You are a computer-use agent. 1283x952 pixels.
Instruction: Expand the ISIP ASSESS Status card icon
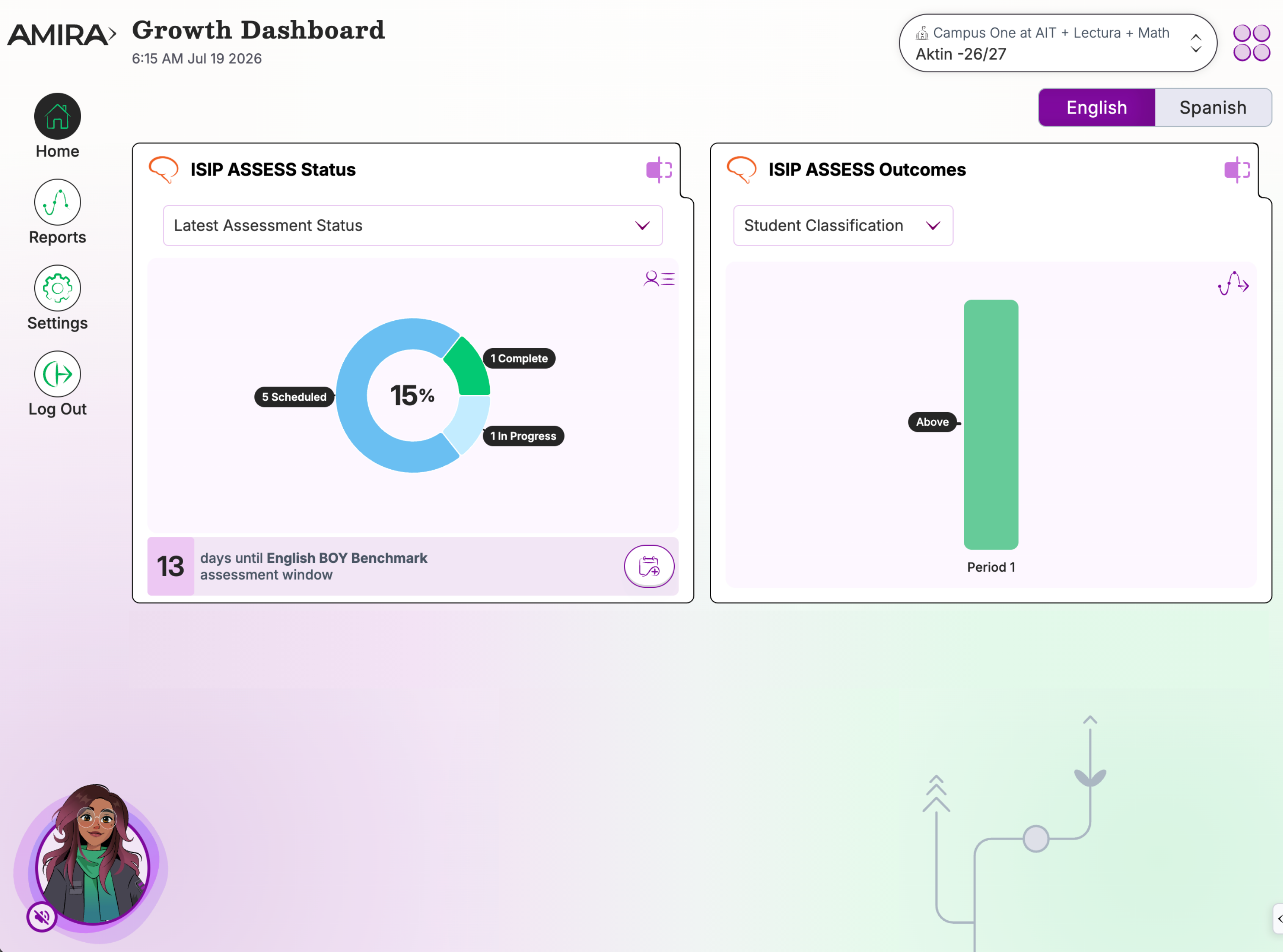click(659, 170)
